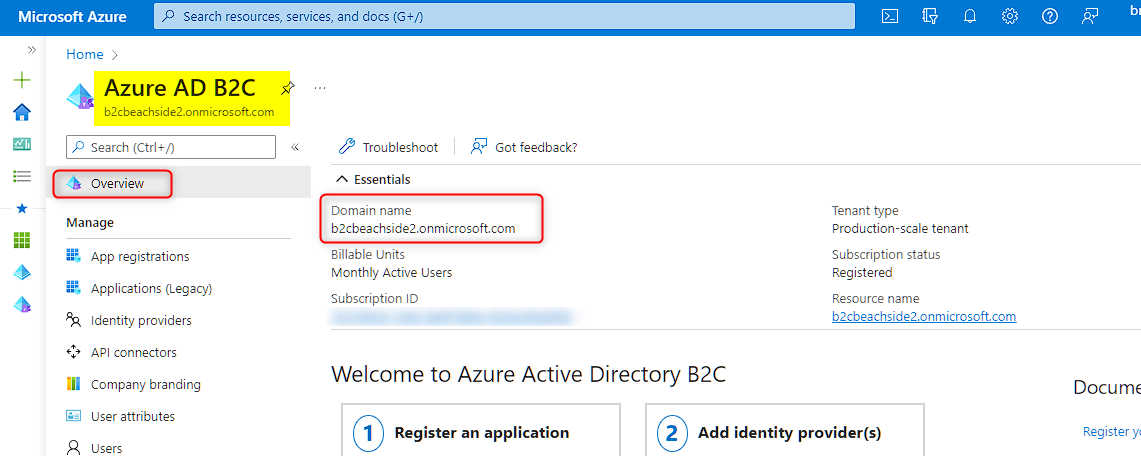The height and width of the screenshot is (456, 1141).
Task: Click the Search (Ctrl+/) menu field
Action: point(171,147)
